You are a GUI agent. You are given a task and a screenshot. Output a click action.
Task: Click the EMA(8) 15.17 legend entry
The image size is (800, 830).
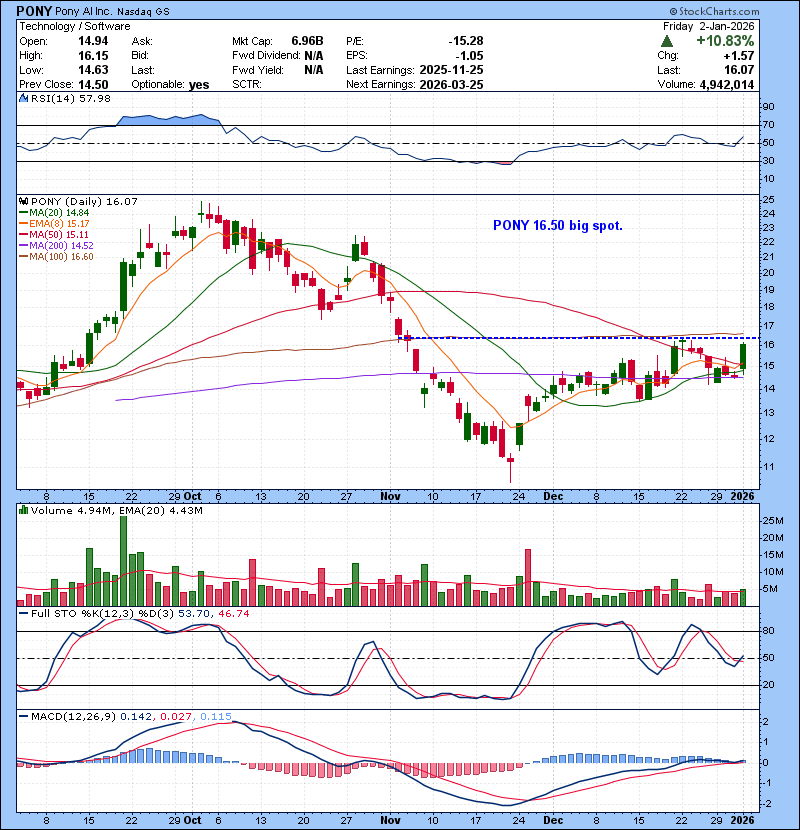tap(54, 224)
